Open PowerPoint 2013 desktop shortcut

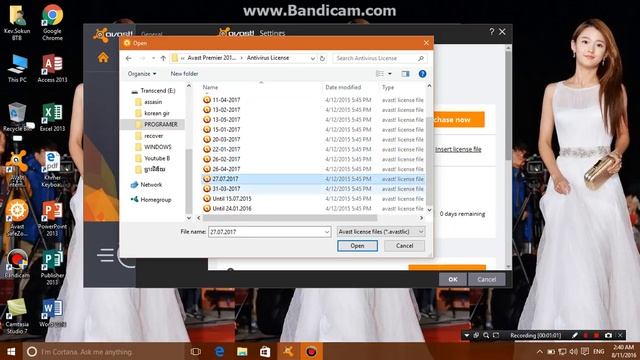[x=52, y=218]
